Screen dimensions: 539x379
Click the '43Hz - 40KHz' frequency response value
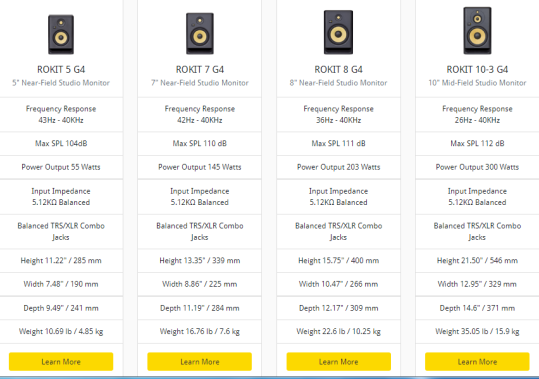61,120
